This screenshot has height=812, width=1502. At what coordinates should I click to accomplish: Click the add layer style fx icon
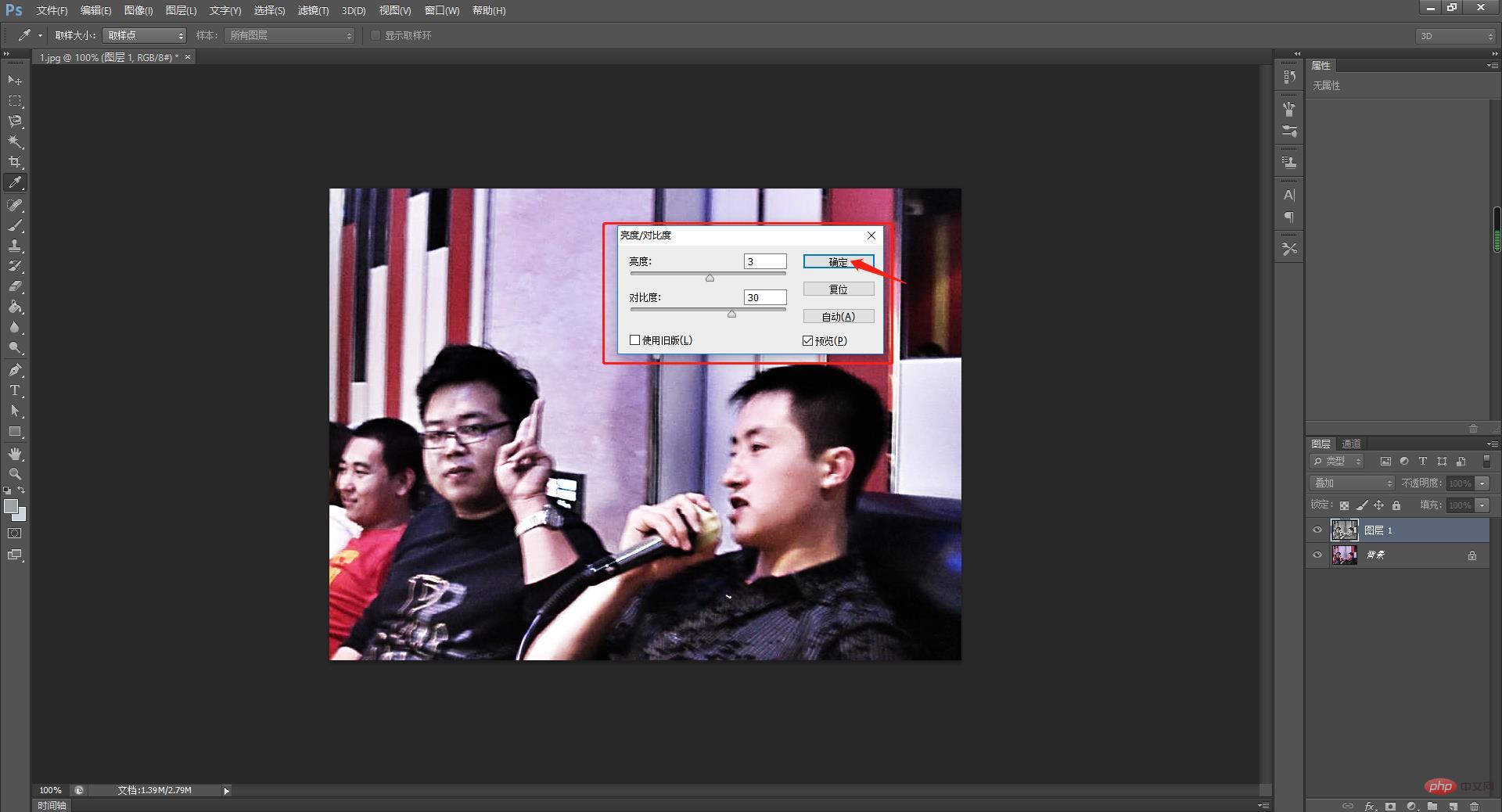(1370, 806)
